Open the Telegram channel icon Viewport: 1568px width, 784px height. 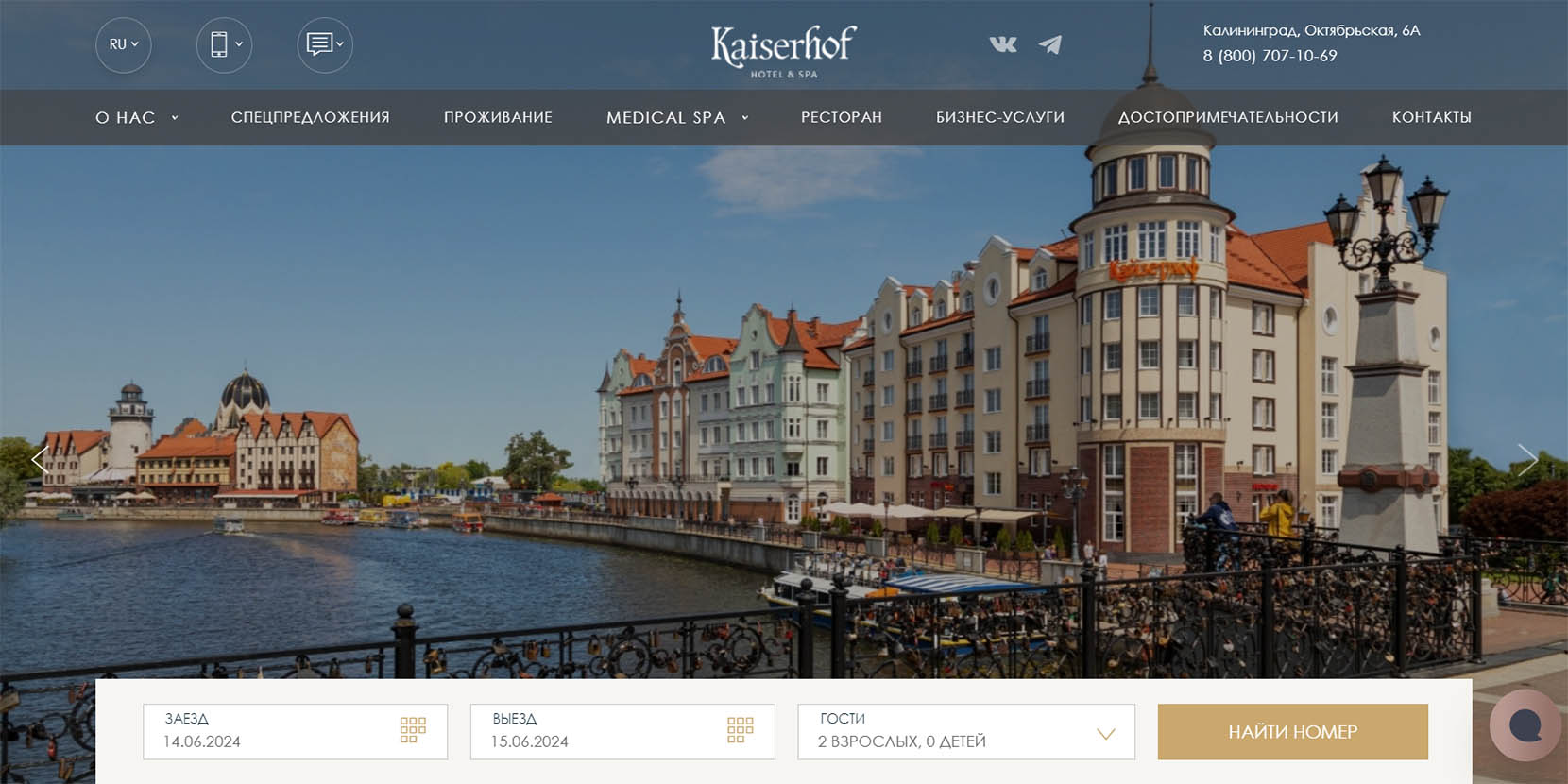(1050, 44)
